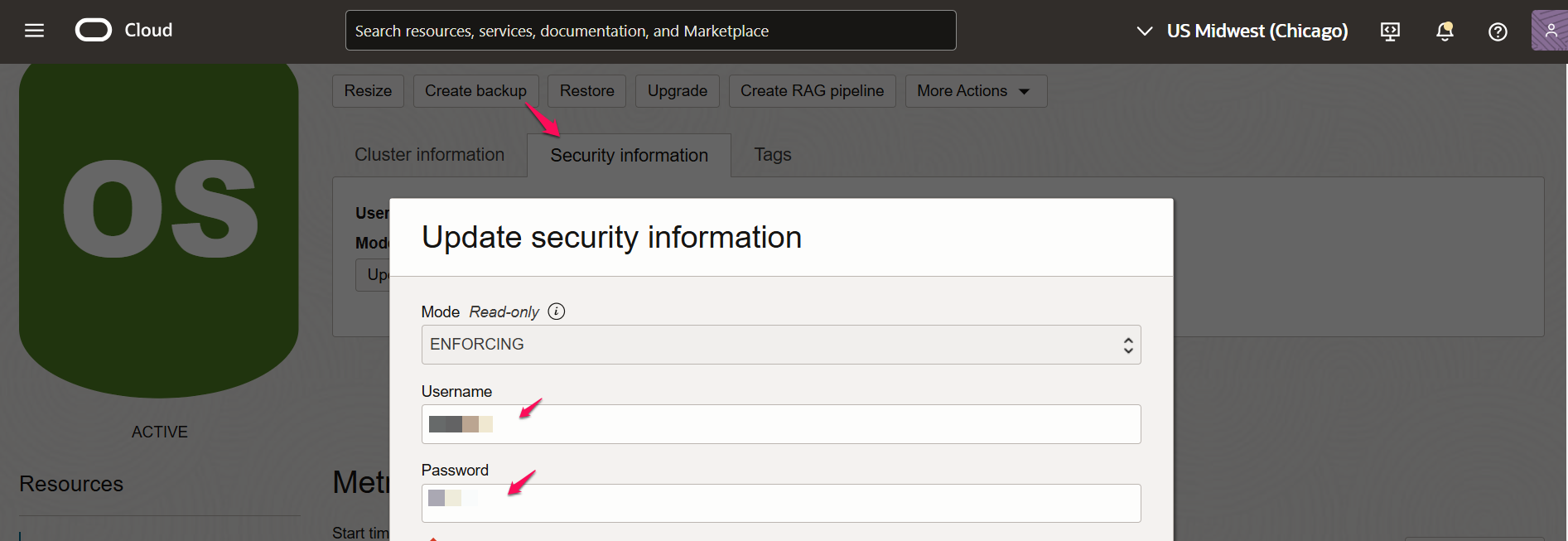Open the help question mark icon
Image resolution: width=1568 pixels, height=541 pixels.
(1498, 31)
